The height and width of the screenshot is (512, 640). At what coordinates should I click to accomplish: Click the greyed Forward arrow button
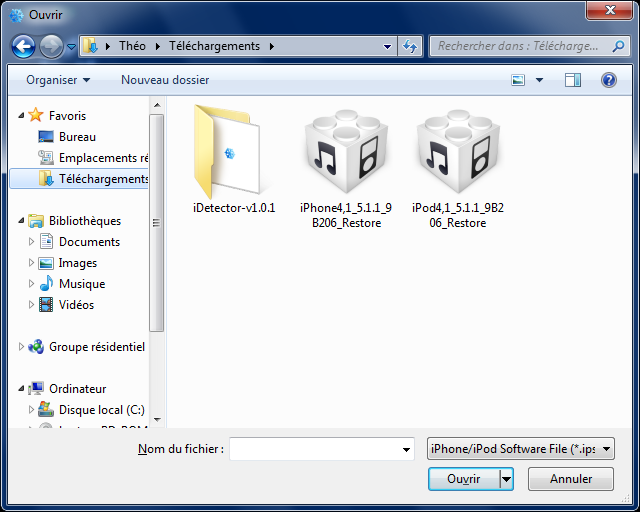click(x=51, y=47)
